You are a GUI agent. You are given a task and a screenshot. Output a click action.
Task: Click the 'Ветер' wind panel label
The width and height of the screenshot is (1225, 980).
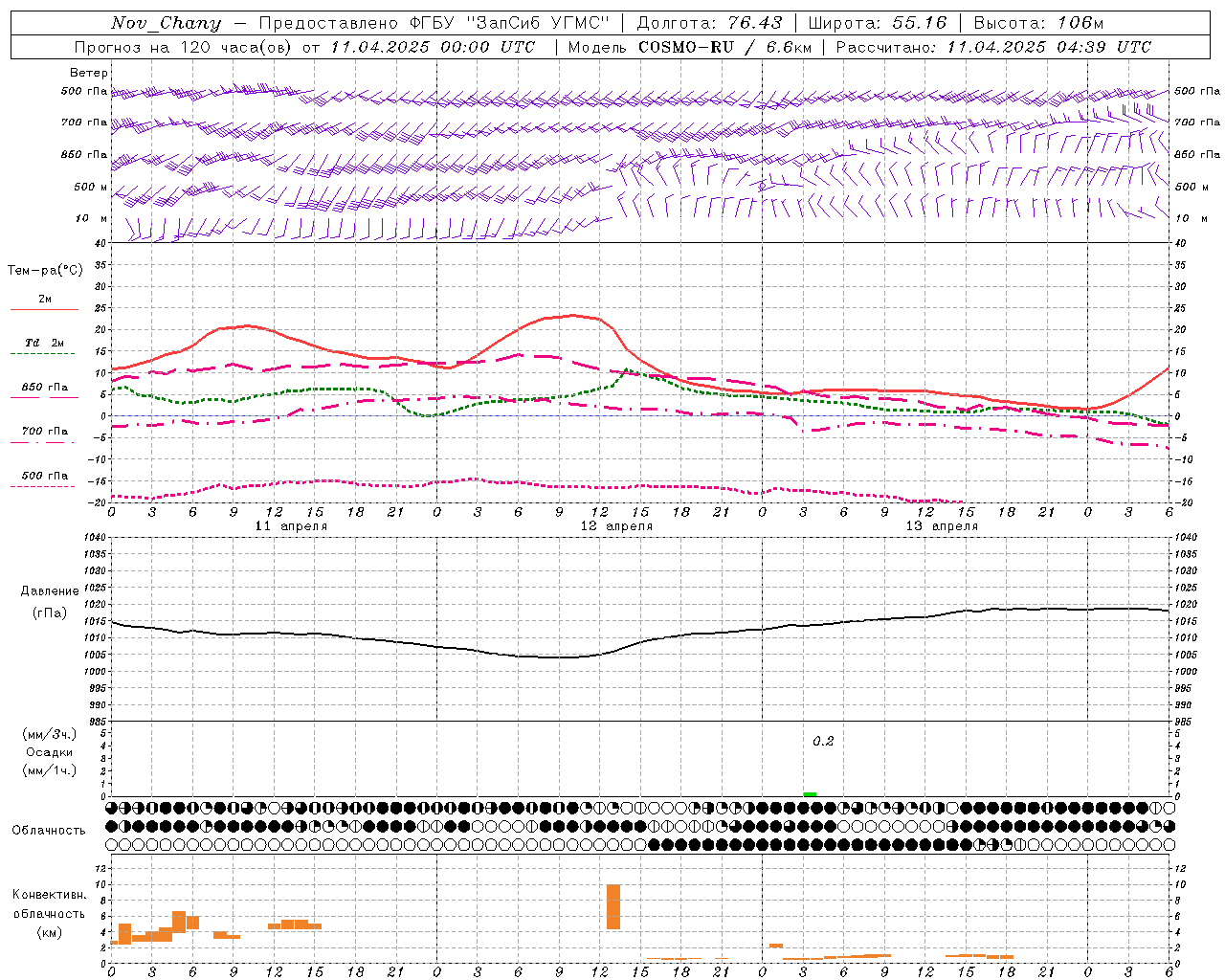point(88,73)
